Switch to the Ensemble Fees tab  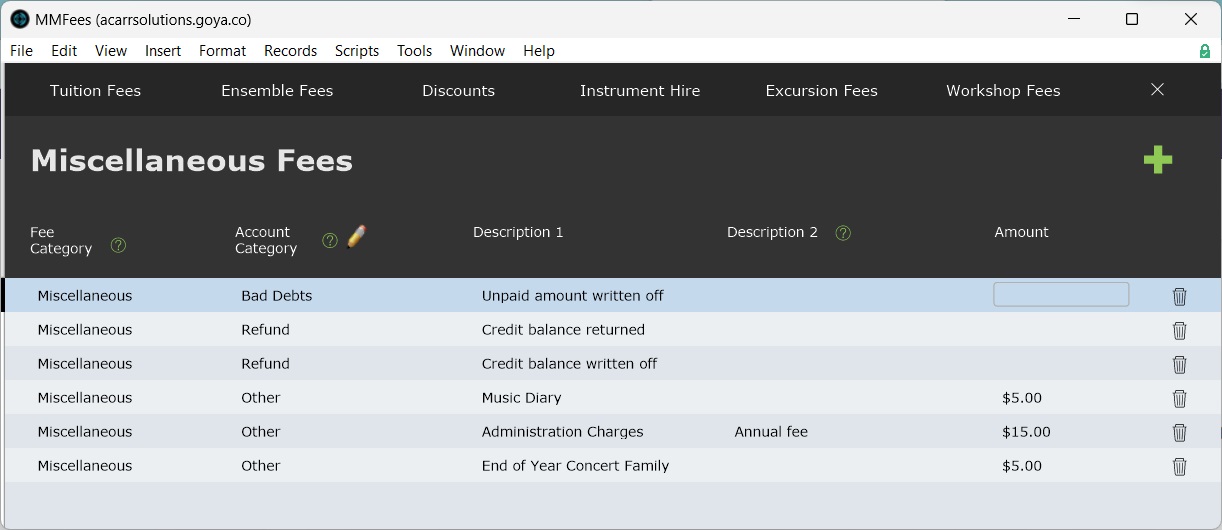pyautogui.click(x=277, y=91)
